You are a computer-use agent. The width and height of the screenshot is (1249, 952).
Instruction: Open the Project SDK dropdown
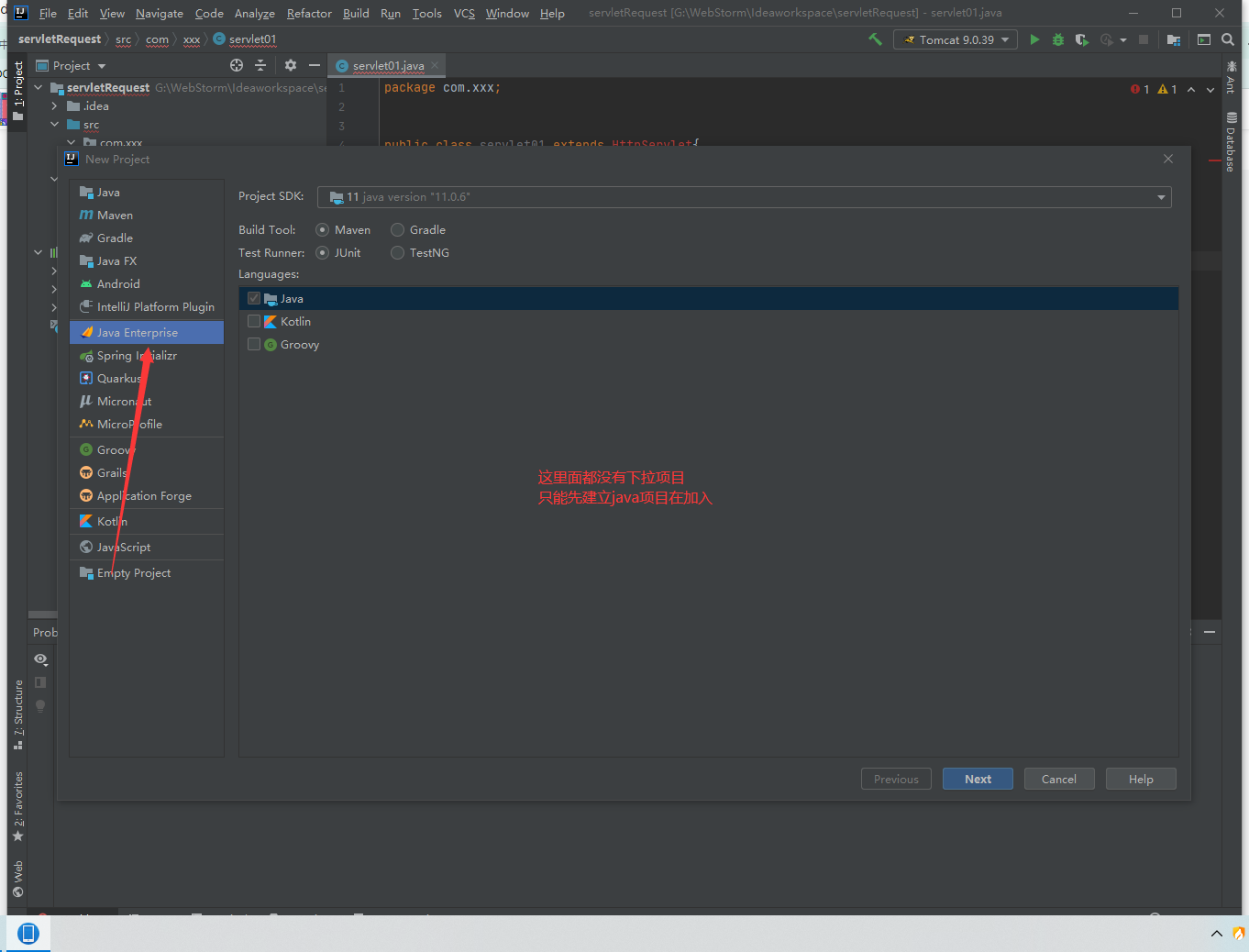pos(744,197)
